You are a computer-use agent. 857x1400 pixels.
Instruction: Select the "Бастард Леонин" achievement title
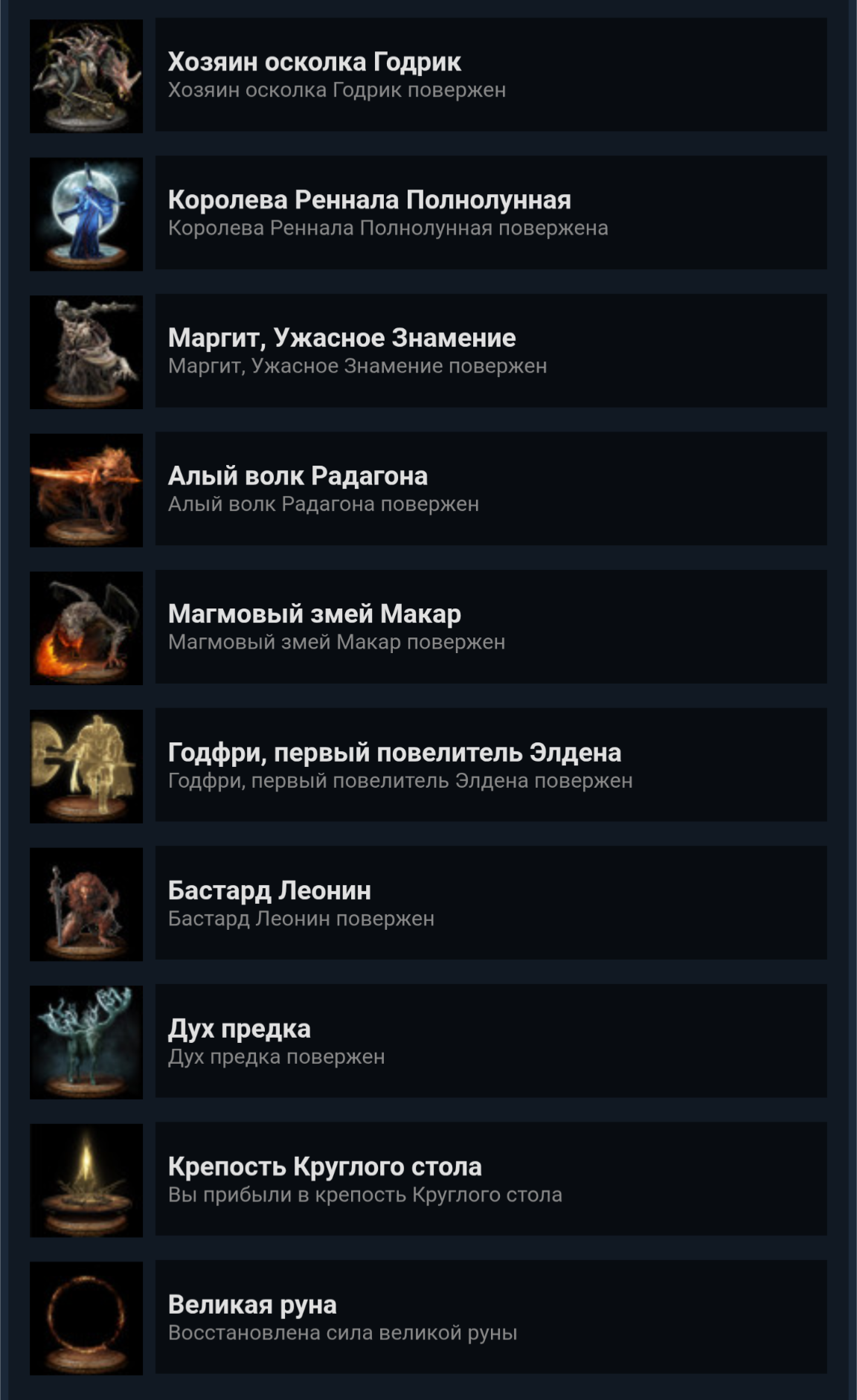pyautogui.click(x=269, y=890)
